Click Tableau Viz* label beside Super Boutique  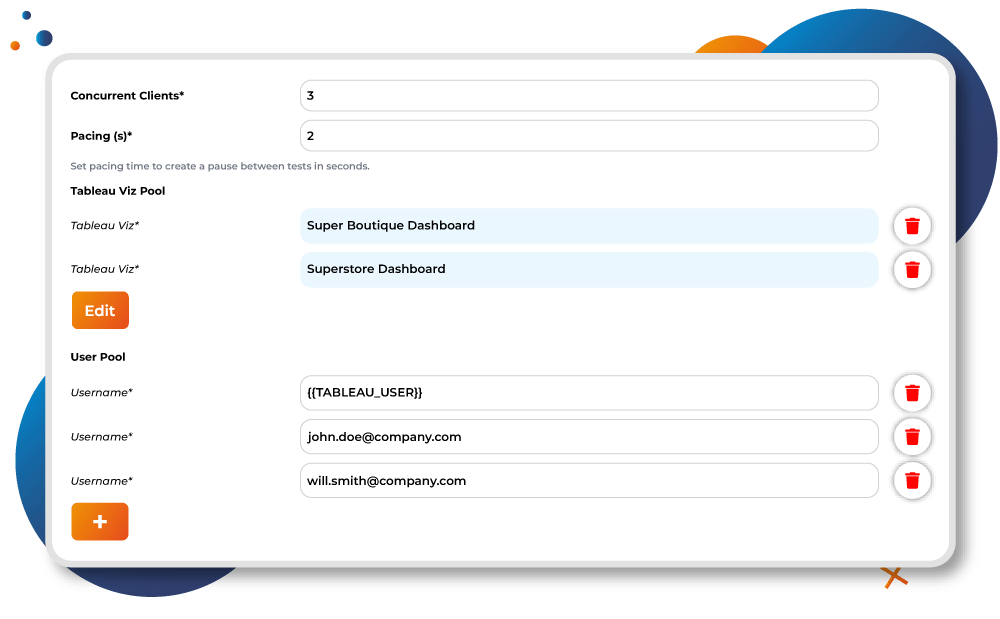pyautogui.click(x=105, y=226)
